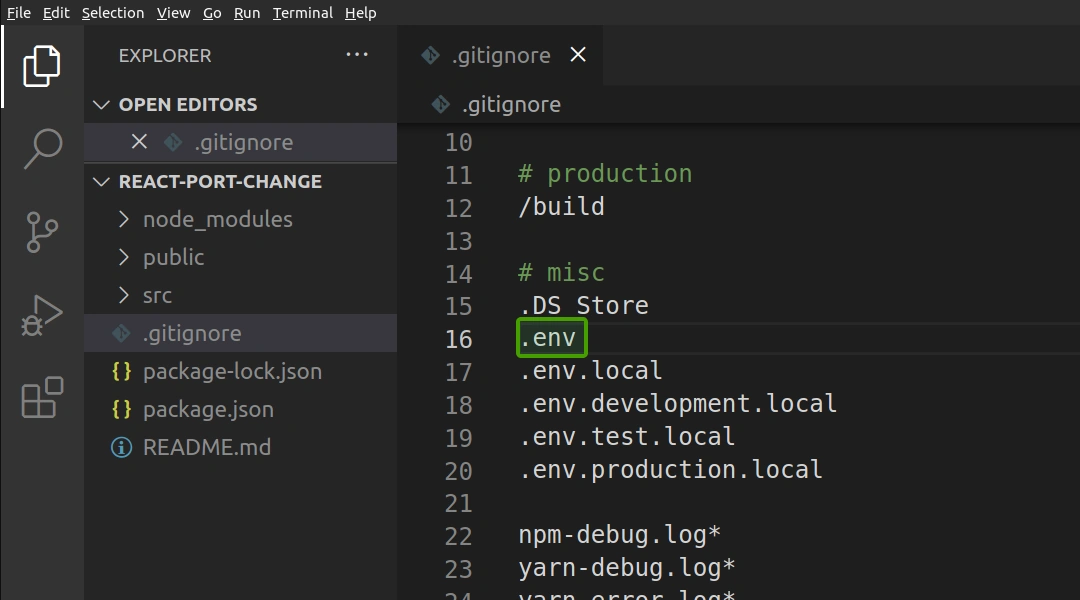Open the View menu
Image resolution: width=1080 pixels, height=600 pixels.
click(x=174, y=12)
